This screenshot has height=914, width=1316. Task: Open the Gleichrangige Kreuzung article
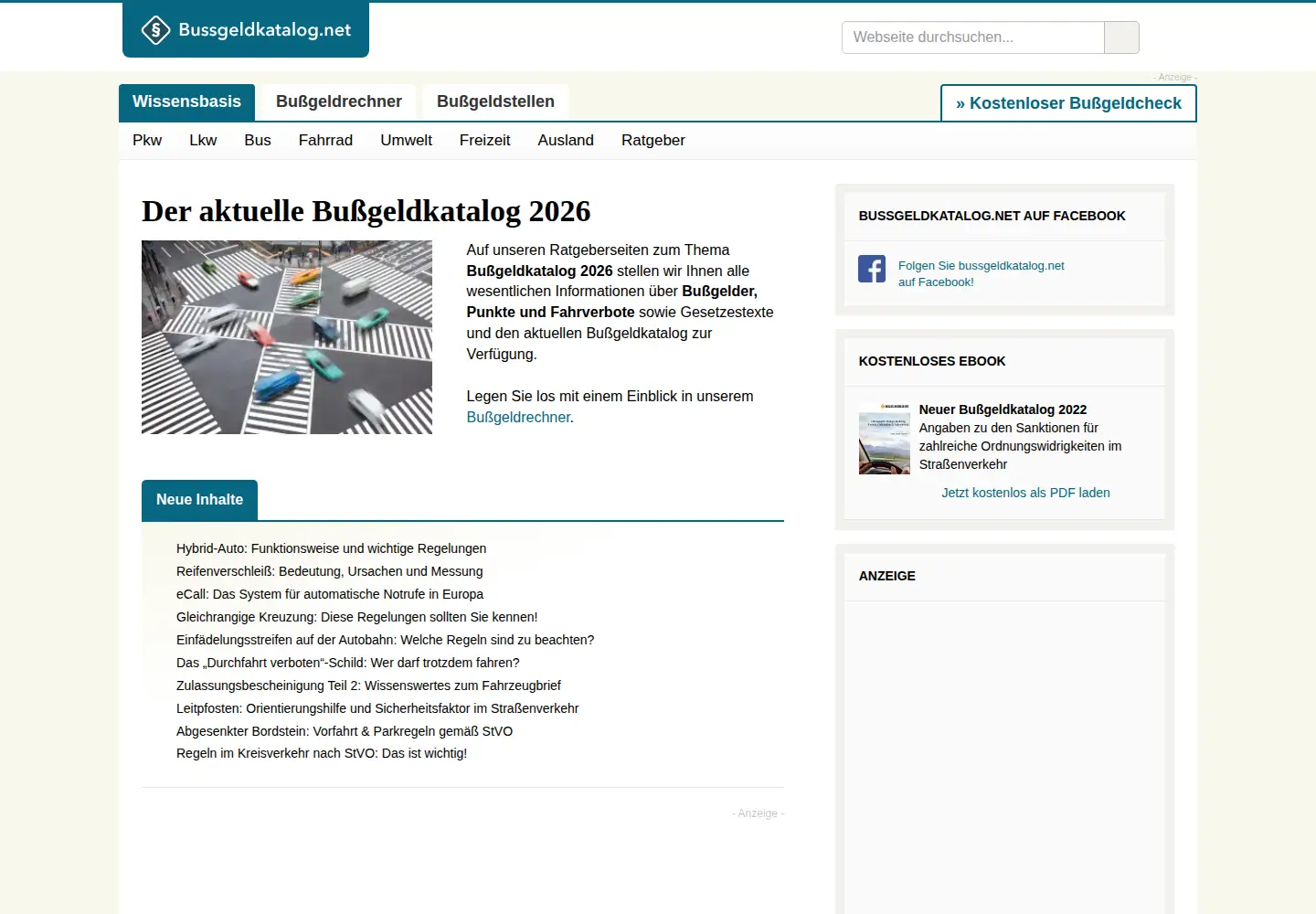click(x=357, y=617)
